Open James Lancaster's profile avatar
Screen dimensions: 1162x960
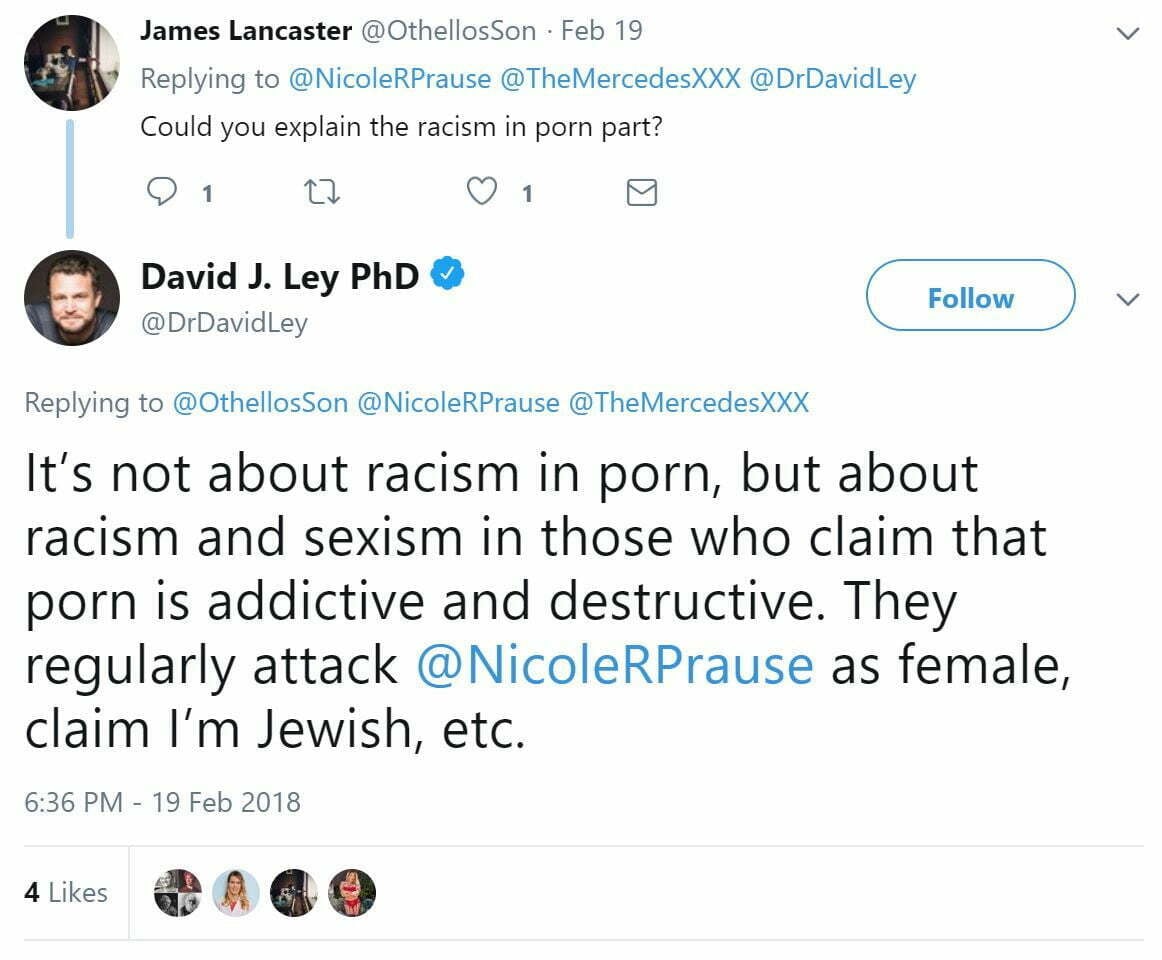71,62
